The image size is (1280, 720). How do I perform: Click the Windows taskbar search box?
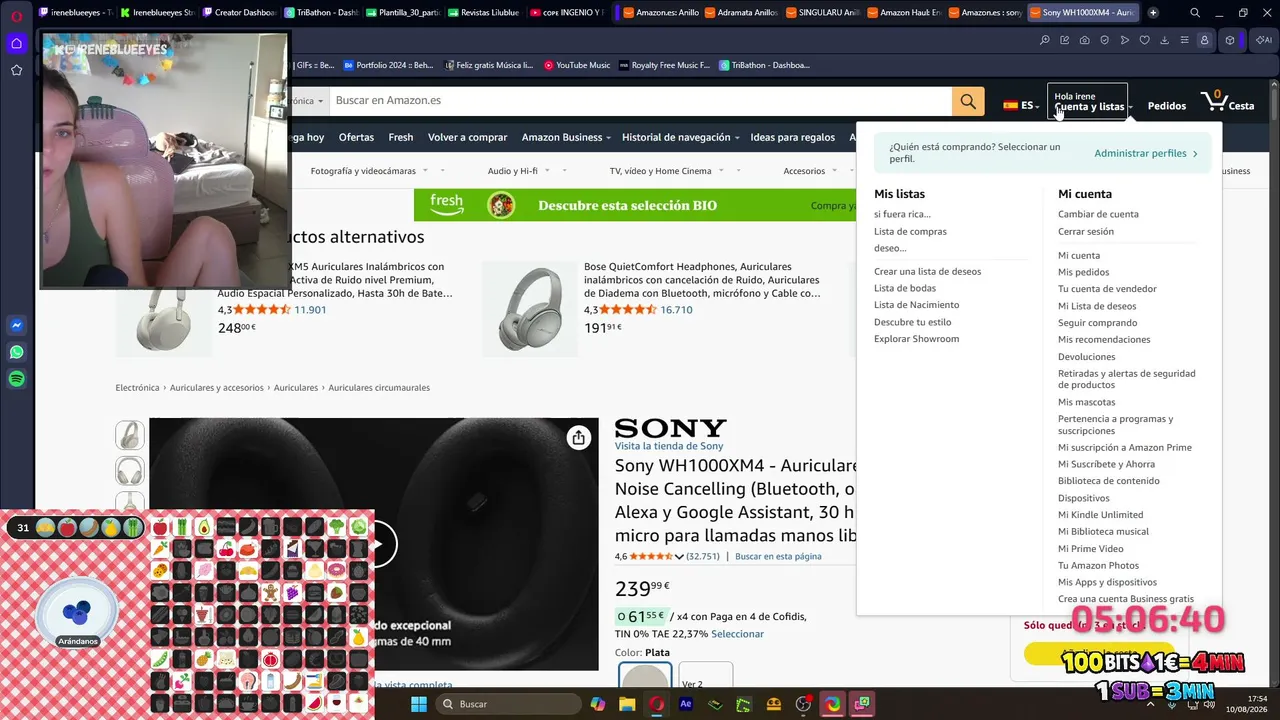tap(508, 704)
